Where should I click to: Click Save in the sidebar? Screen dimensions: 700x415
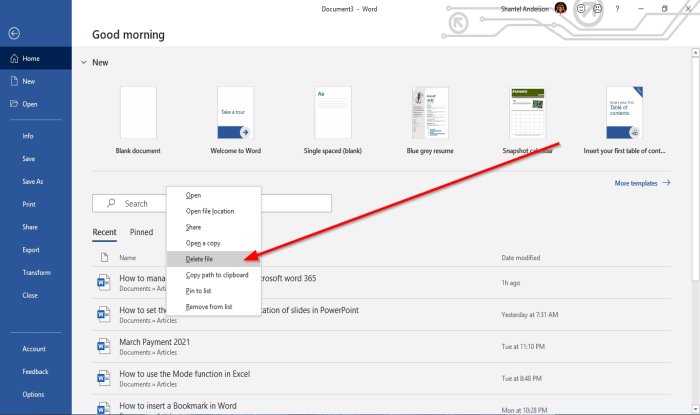coord(29,159)
